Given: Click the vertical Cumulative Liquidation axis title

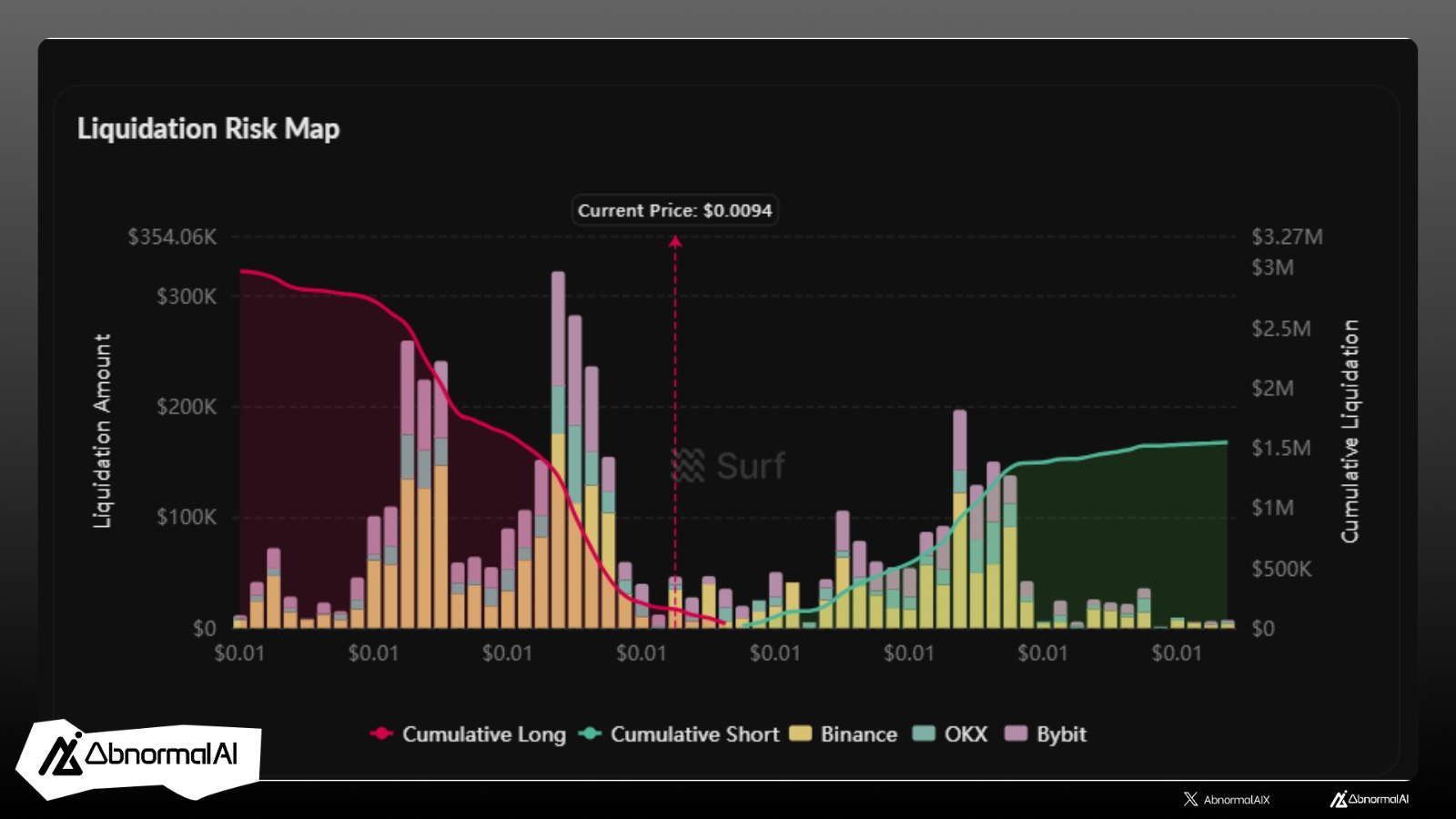Looking at the screenshot, I should pyautogui.click(x=1350, y=431).
